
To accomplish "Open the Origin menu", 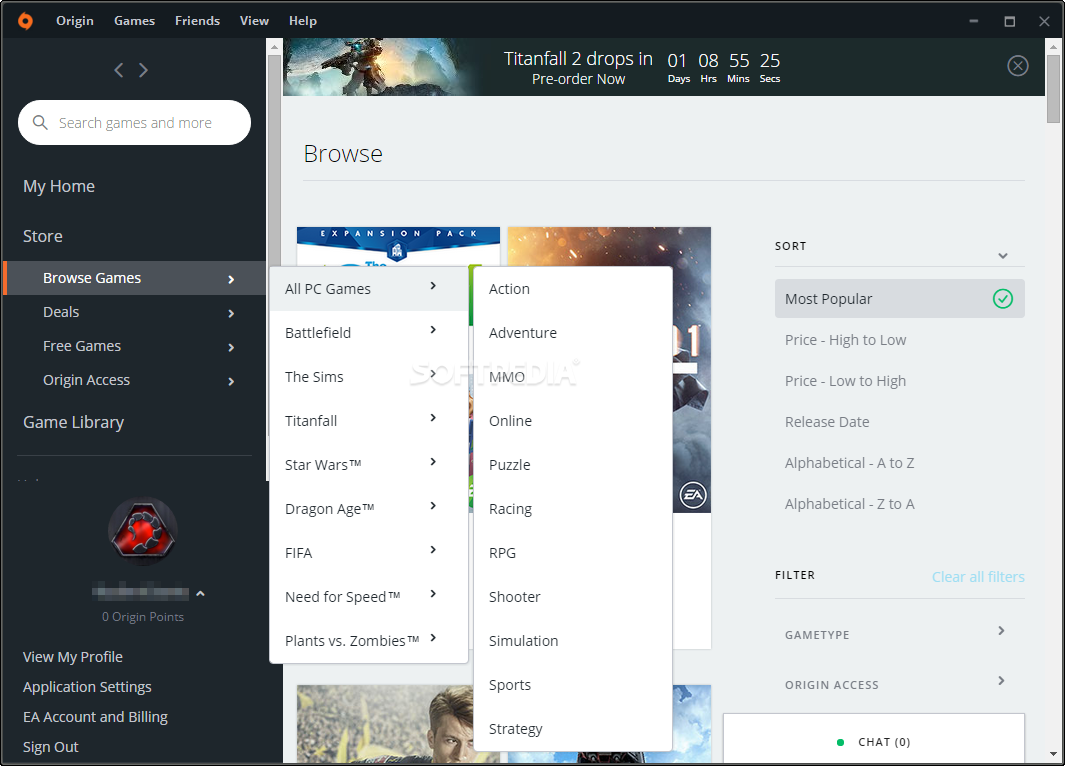I will (75, 21).
